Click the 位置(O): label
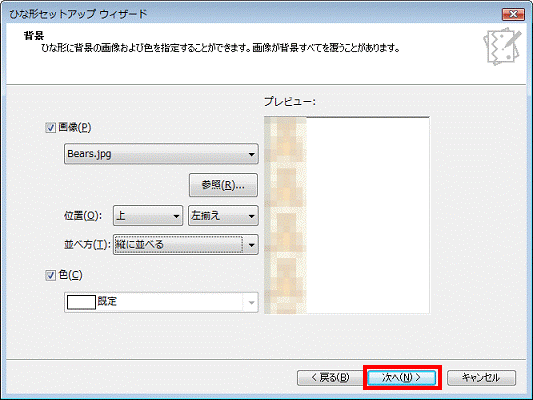 (x=83, y=216)
